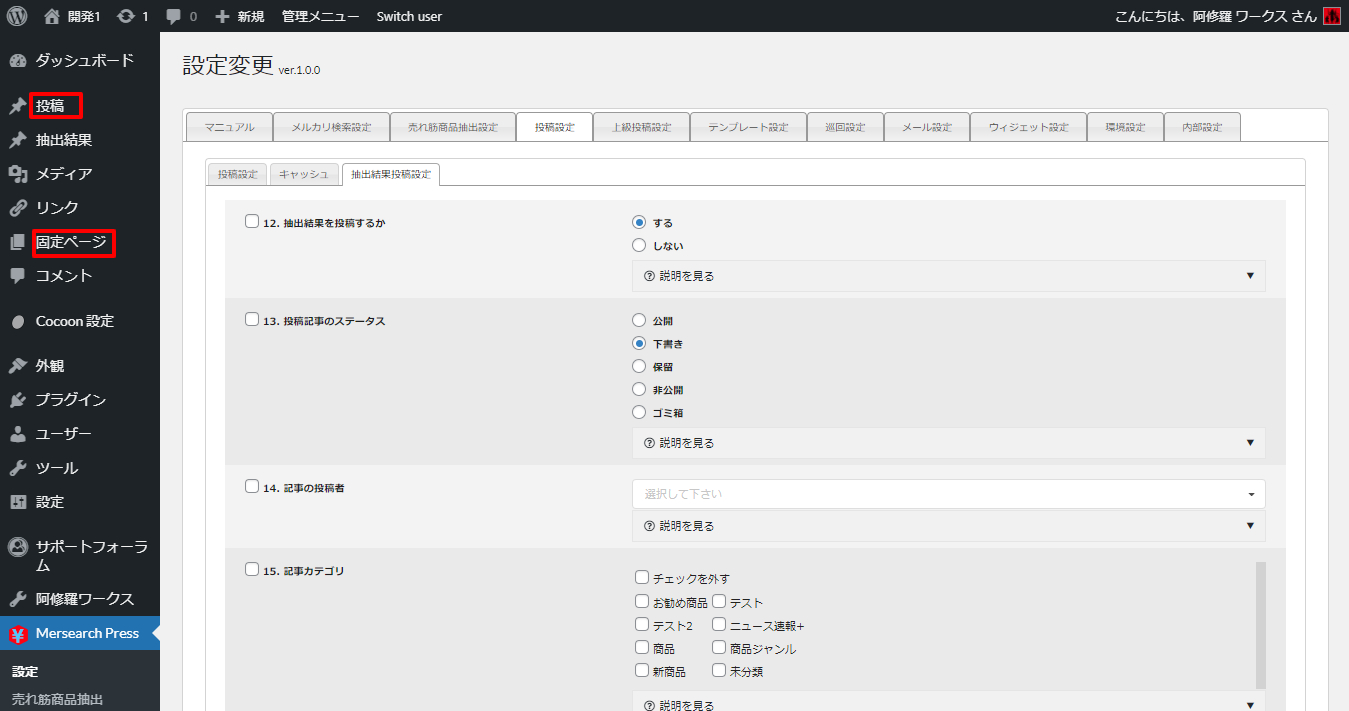Click the ユーザー user icon in sidebar
Image resolution: width=1349 pixels, height=711 pixels.
(x=17, y=434)
